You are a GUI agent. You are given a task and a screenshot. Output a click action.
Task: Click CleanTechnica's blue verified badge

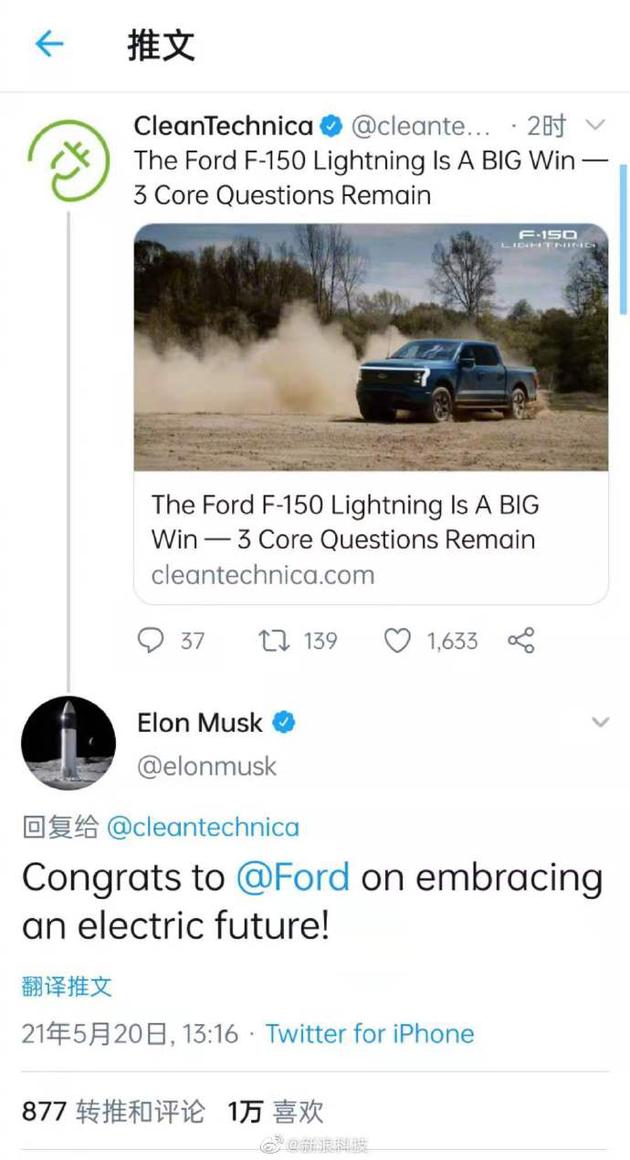(331, 127)
